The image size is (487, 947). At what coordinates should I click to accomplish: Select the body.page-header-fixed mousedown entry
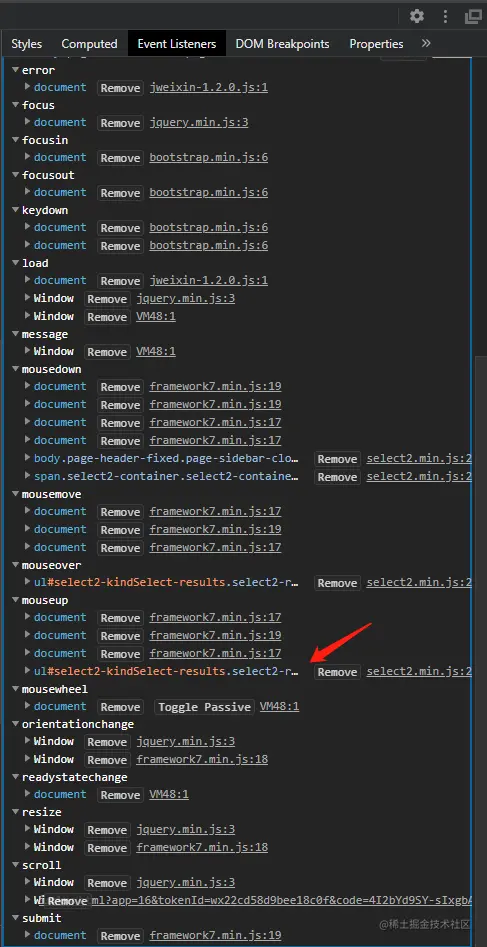(164, 458)
